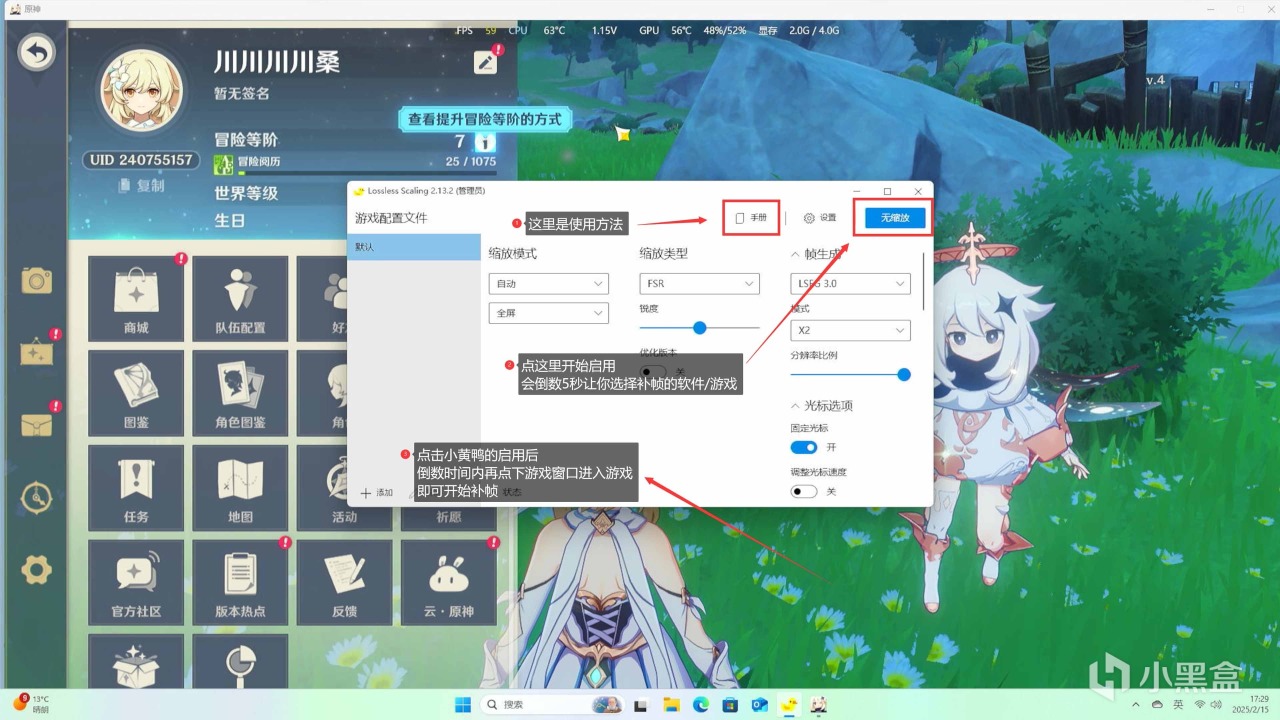Viewport: 1280px width, 720px height.
Task: Switch to Genshin Impact taskbar icon
Action: 818,704
